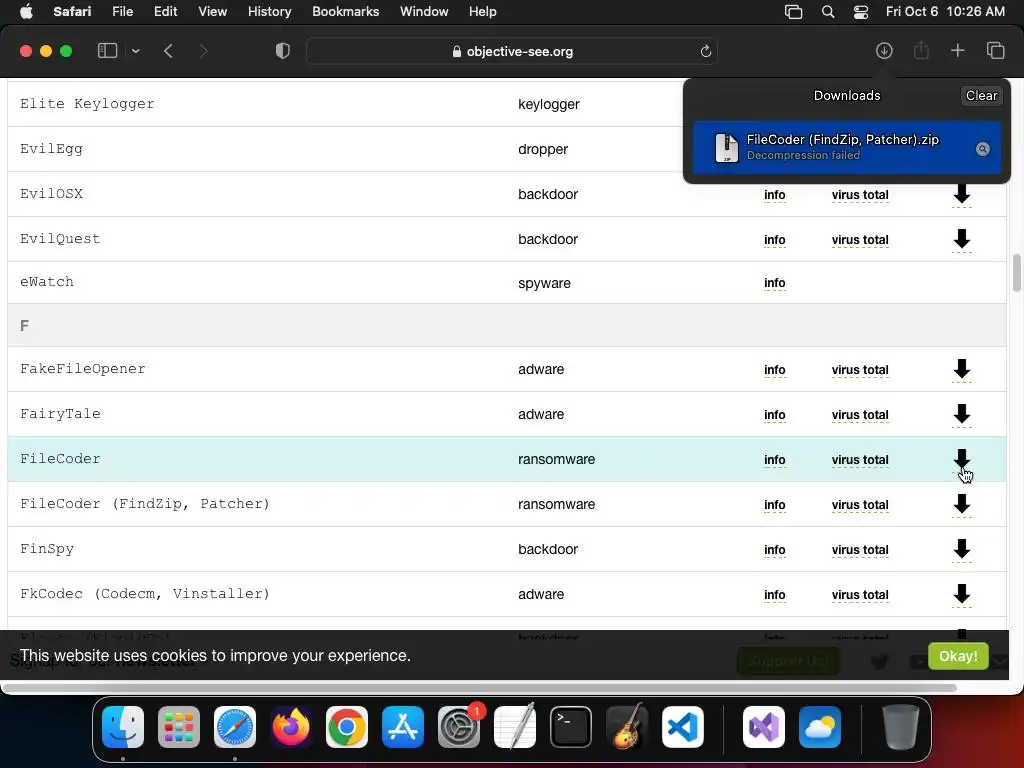Go back to the previous page
This screenshot has height=768, width=1024.
point(168,51)
